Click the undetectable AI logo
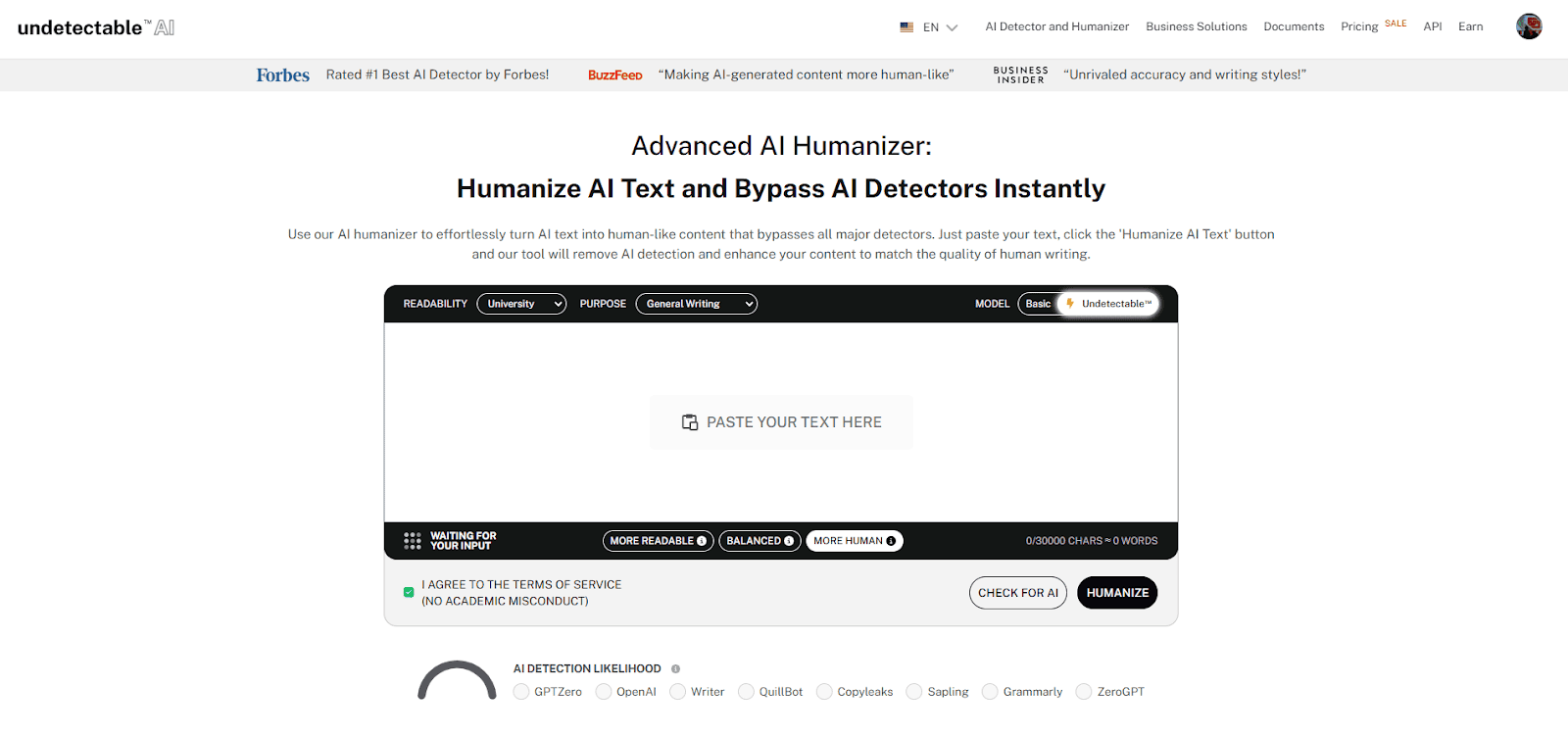Viewport: 1568px width, 736px height. pos(96,27)
